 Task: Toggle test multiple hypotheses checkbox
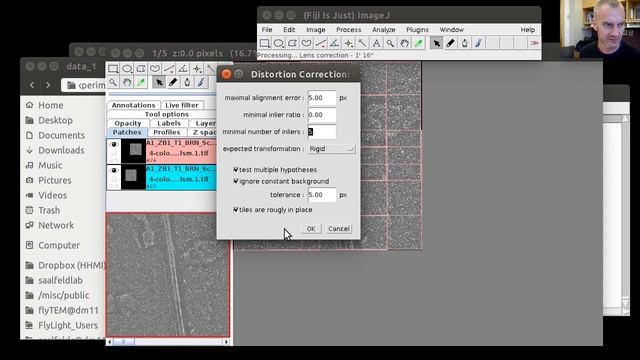coord(236,169)
